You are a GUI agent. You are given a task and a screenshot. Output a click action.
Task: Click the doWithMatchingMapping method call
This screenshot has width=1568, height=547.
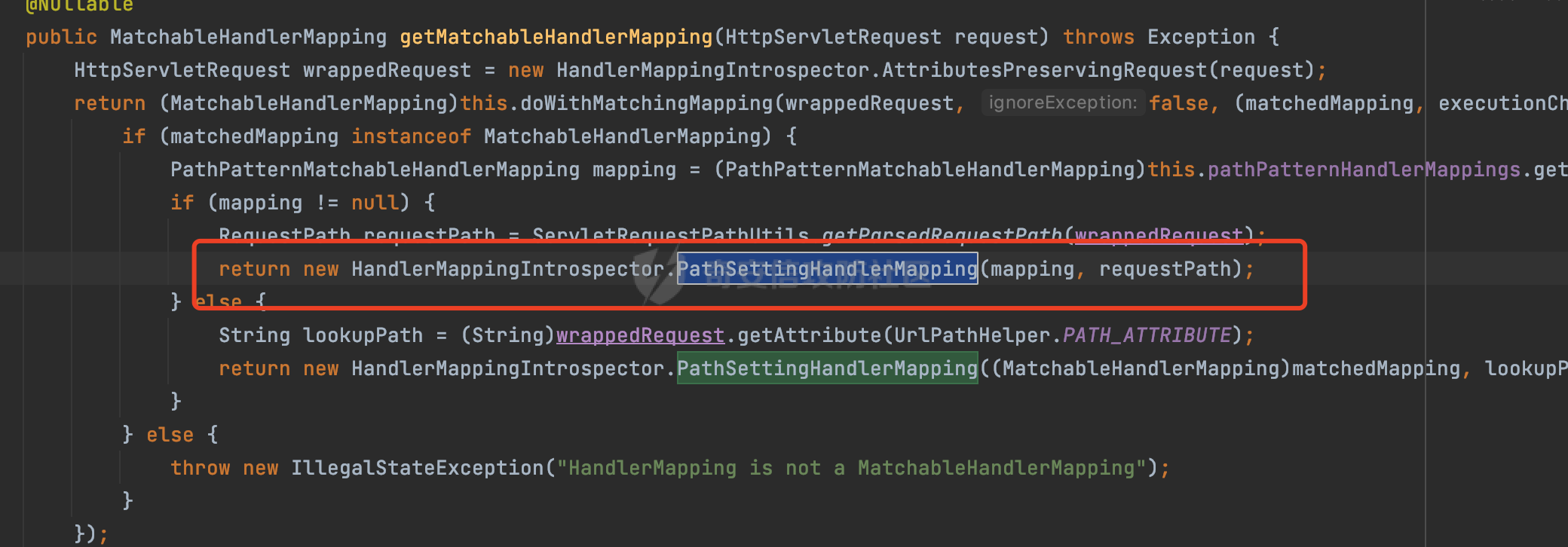click(x=646, y=103)
